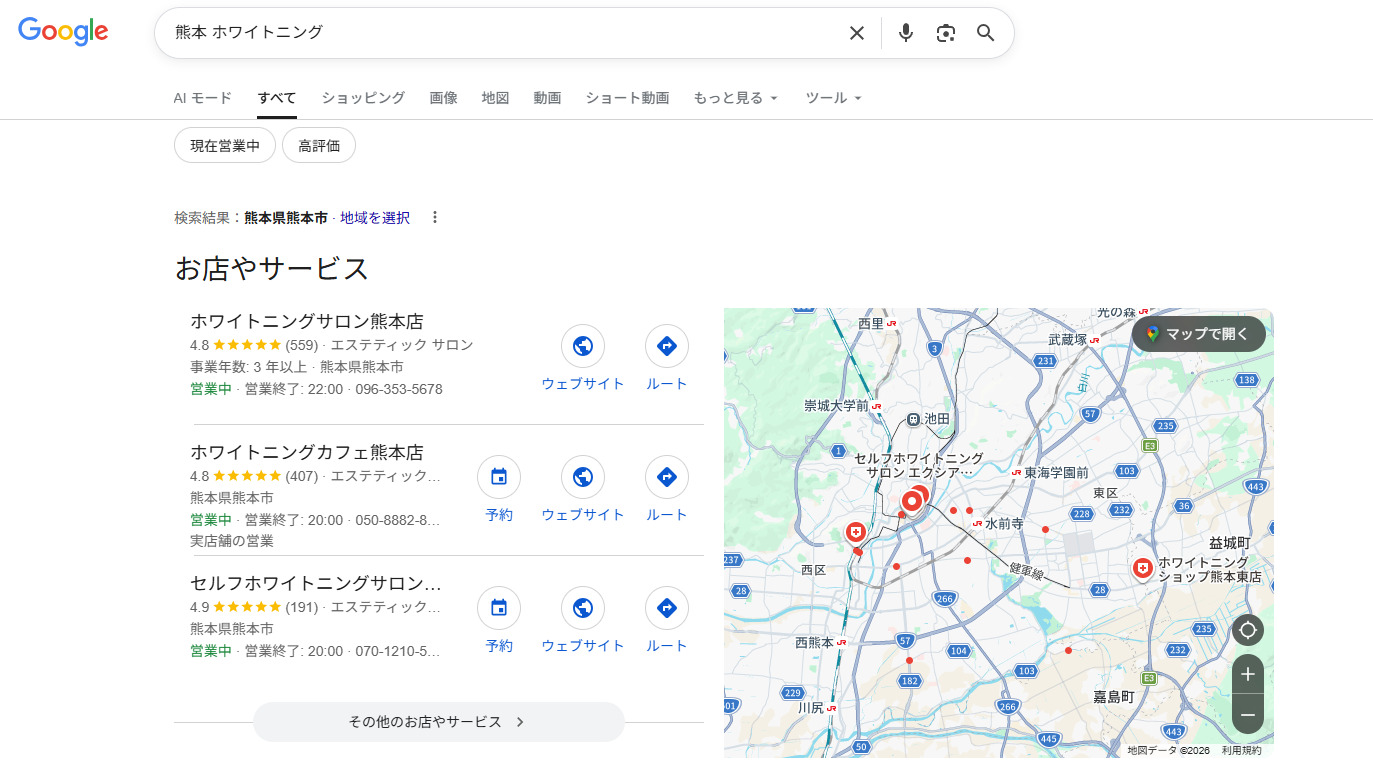Click my-location icon on the map
Screen dimensions: 1373x769
1247,630
